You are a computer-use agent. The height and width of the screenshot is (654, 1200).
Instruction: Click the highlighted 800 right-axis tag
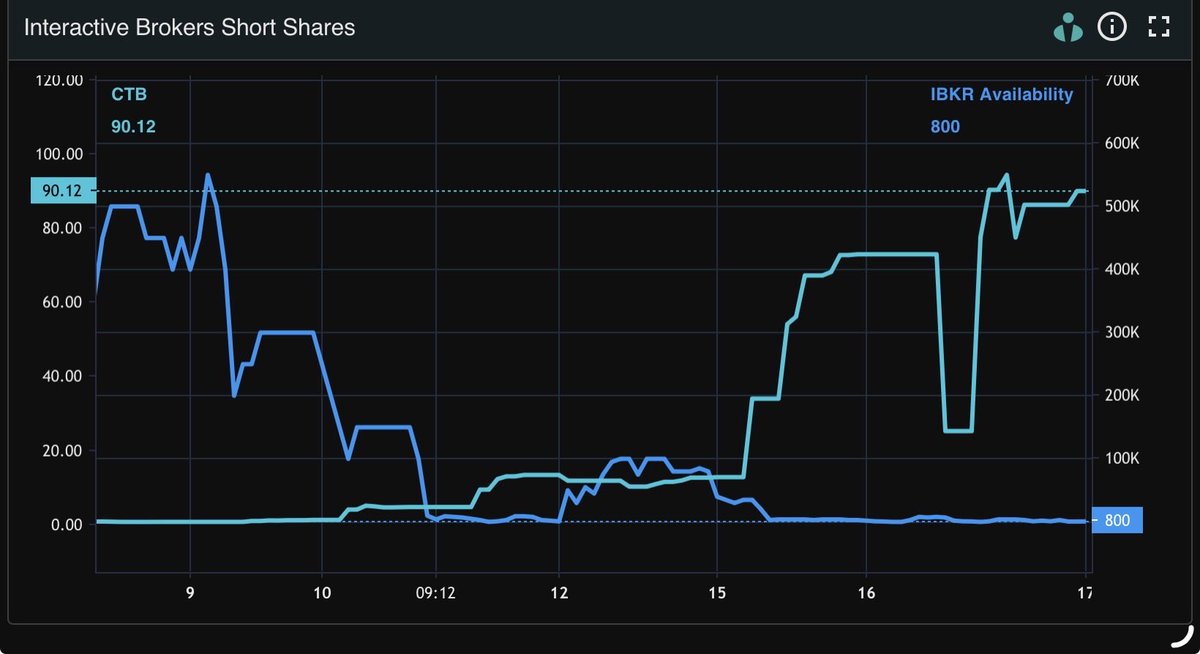tap(1116, 521)
